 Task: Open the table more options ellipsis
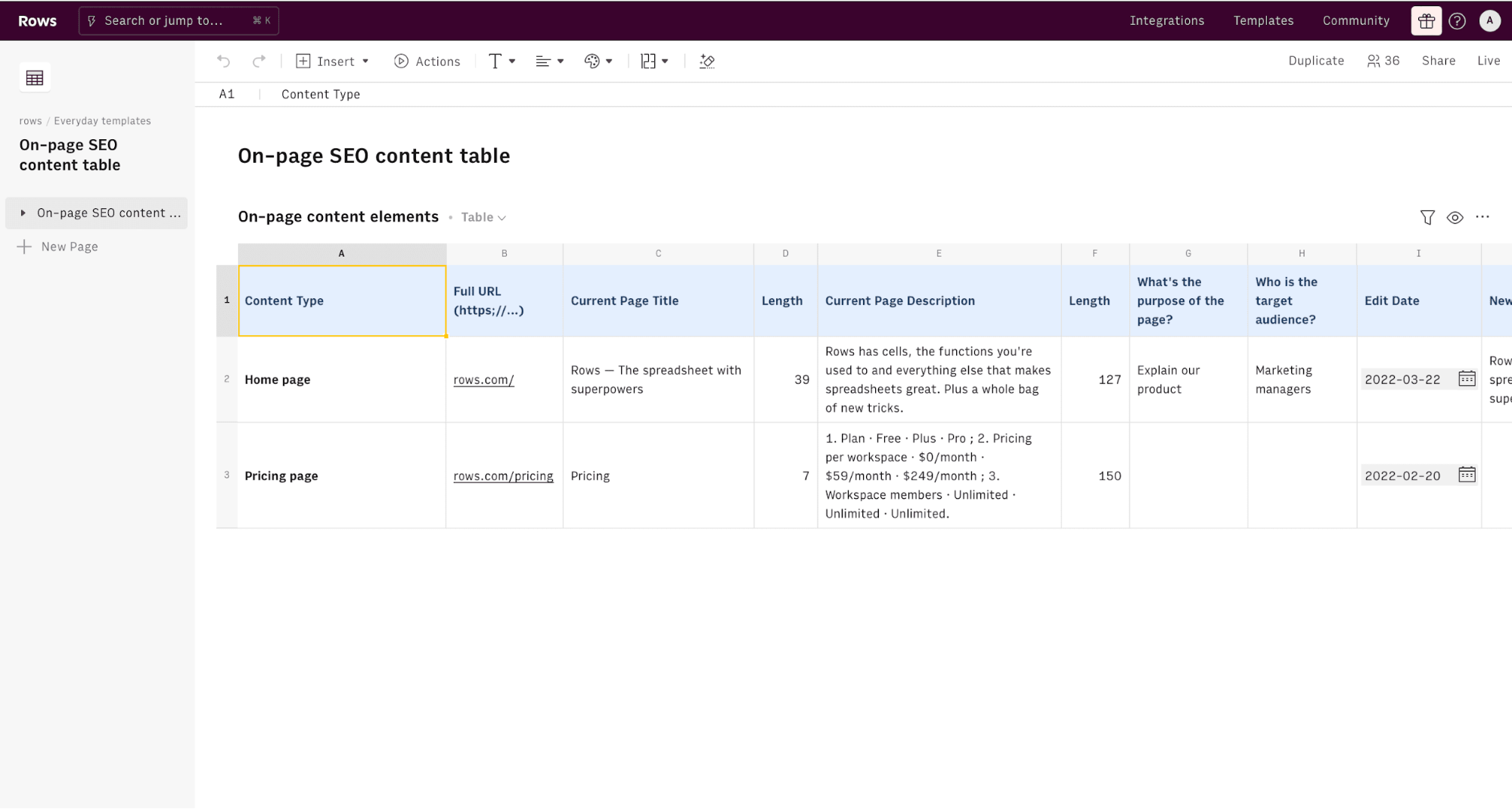point(1483,217)
